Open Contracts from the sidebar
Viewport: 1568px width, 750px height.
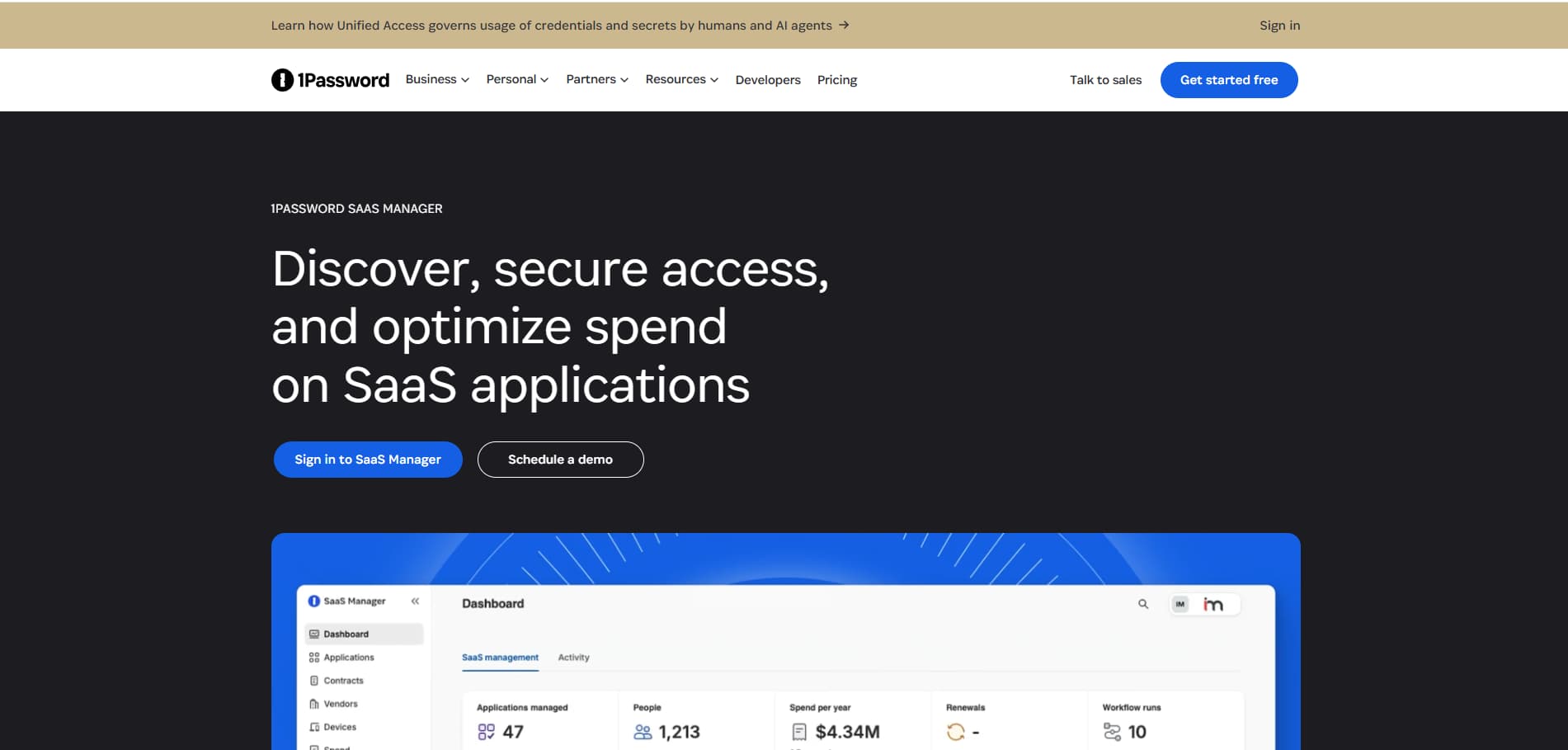tap(343, 680)
